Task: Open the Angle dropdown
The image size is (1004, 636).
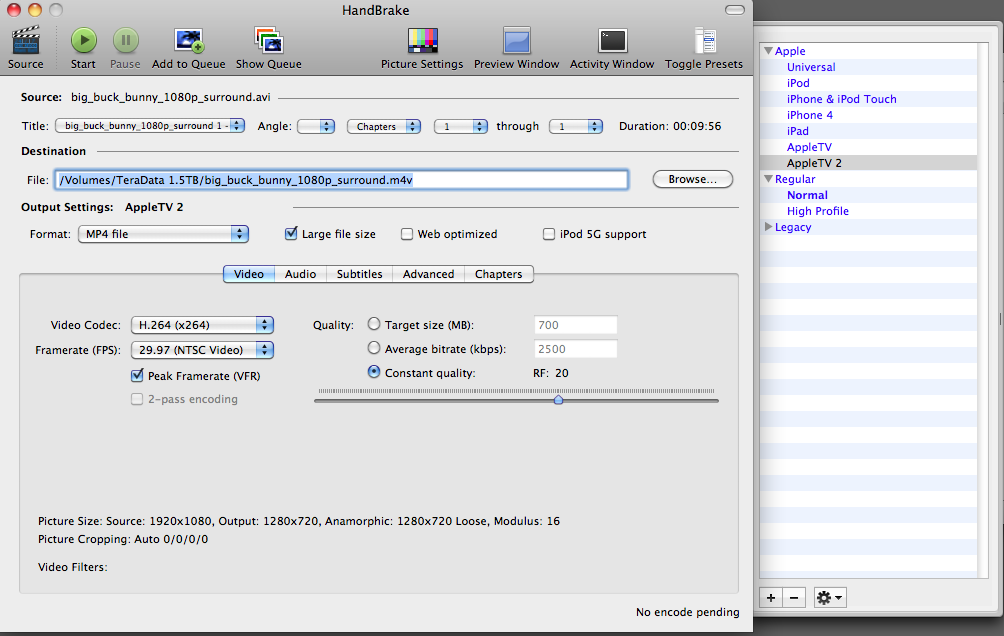Action: tap(316, 126)
